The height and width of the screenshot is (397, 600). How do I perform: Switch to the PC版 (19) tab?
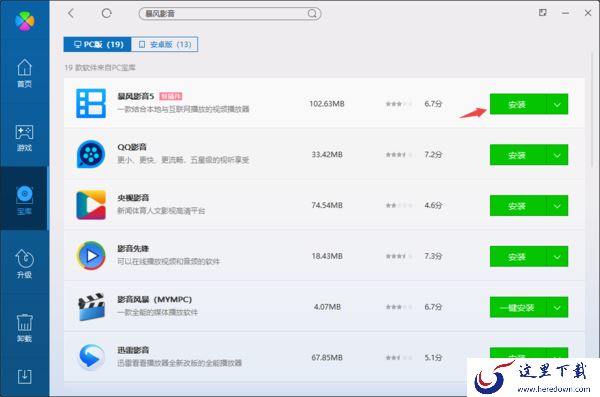click(x=98, y=44)
